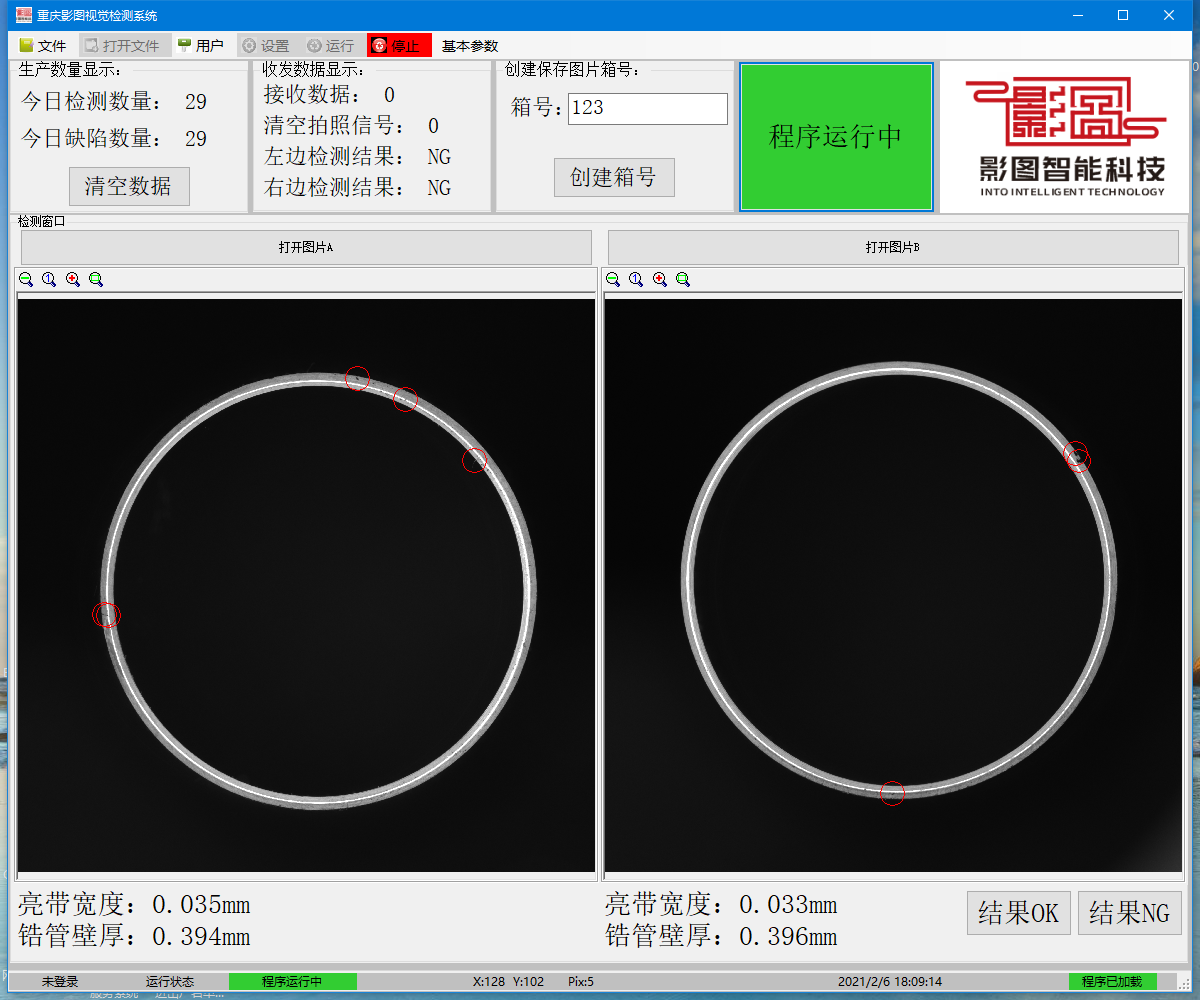Viewport: 1200px width, 1000px height.
Task: Zoom in on the left image A viewer
Action: coord(73,280)
